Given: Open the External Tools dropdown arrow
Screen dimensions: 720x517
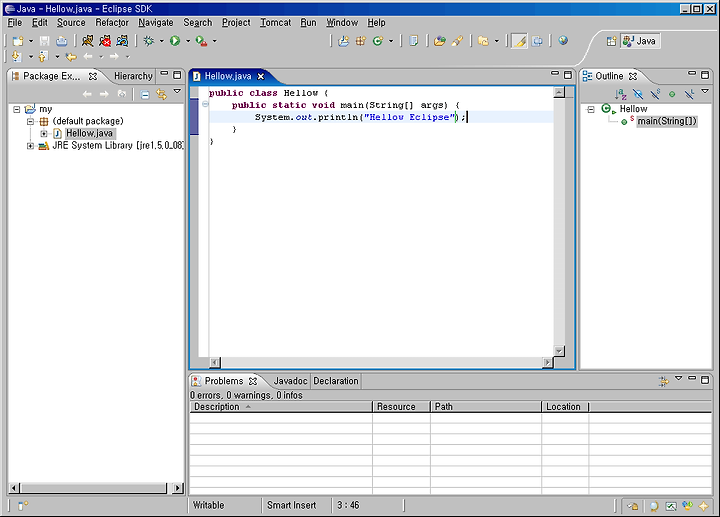Looking at the screenshot, I should [x=214, y=41].
